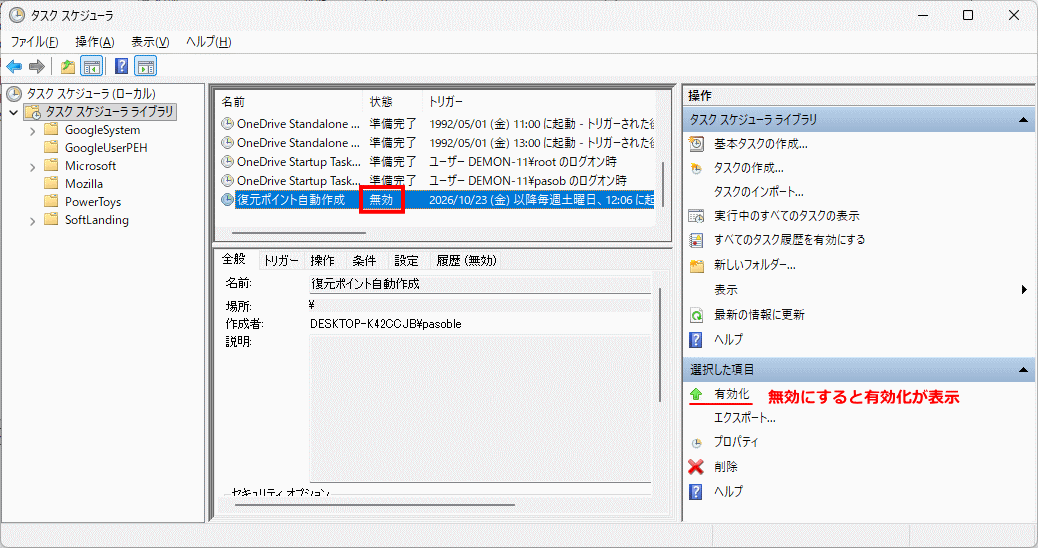Select the GoogleSystem tree folder label

pyautogui.click(x=103, y=130)
